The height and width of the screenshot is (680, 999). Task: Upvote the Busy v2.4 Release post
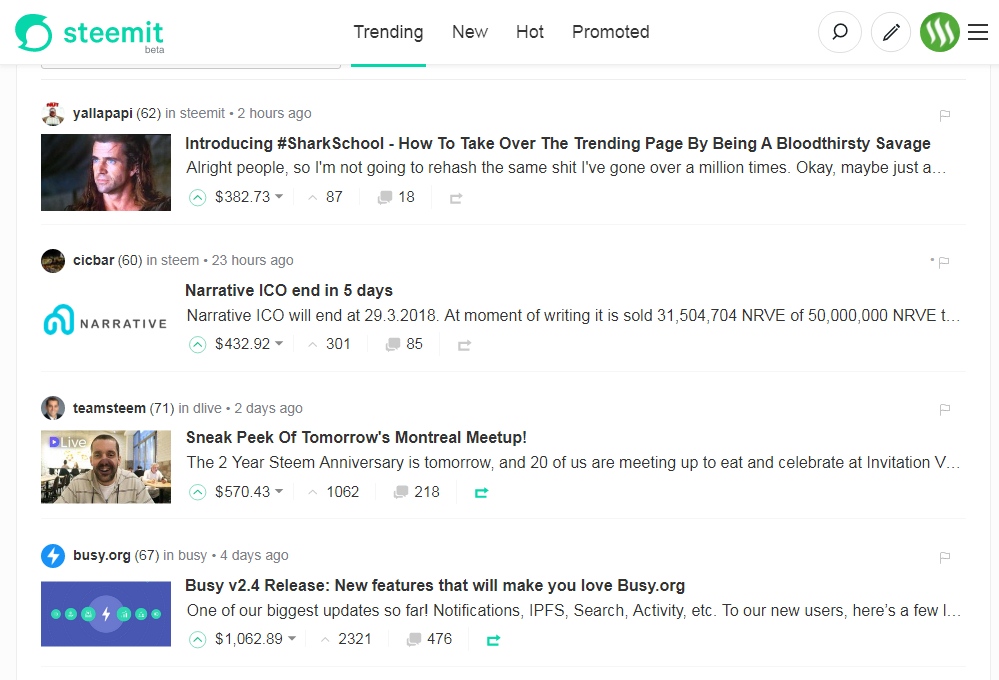198,639
